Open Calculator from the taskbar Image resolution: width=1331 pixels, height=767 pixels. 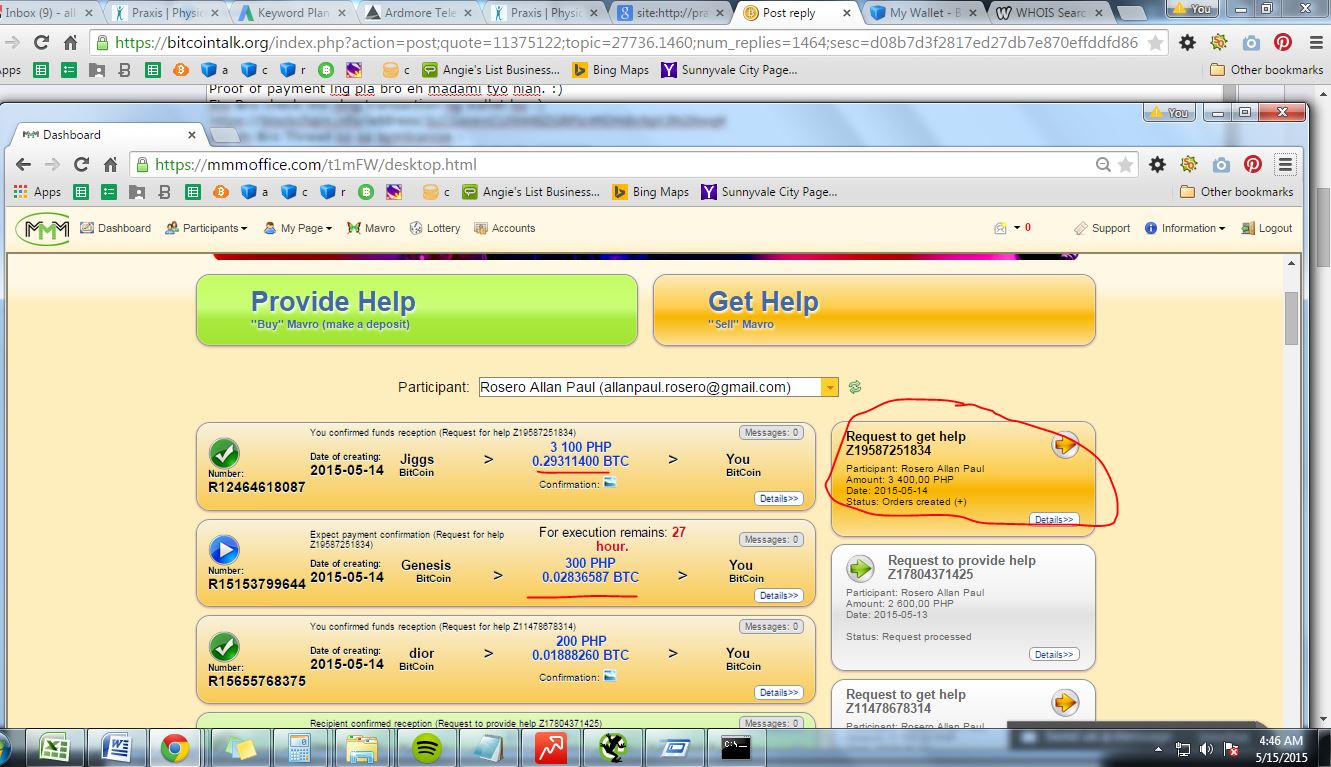(299, 748)
